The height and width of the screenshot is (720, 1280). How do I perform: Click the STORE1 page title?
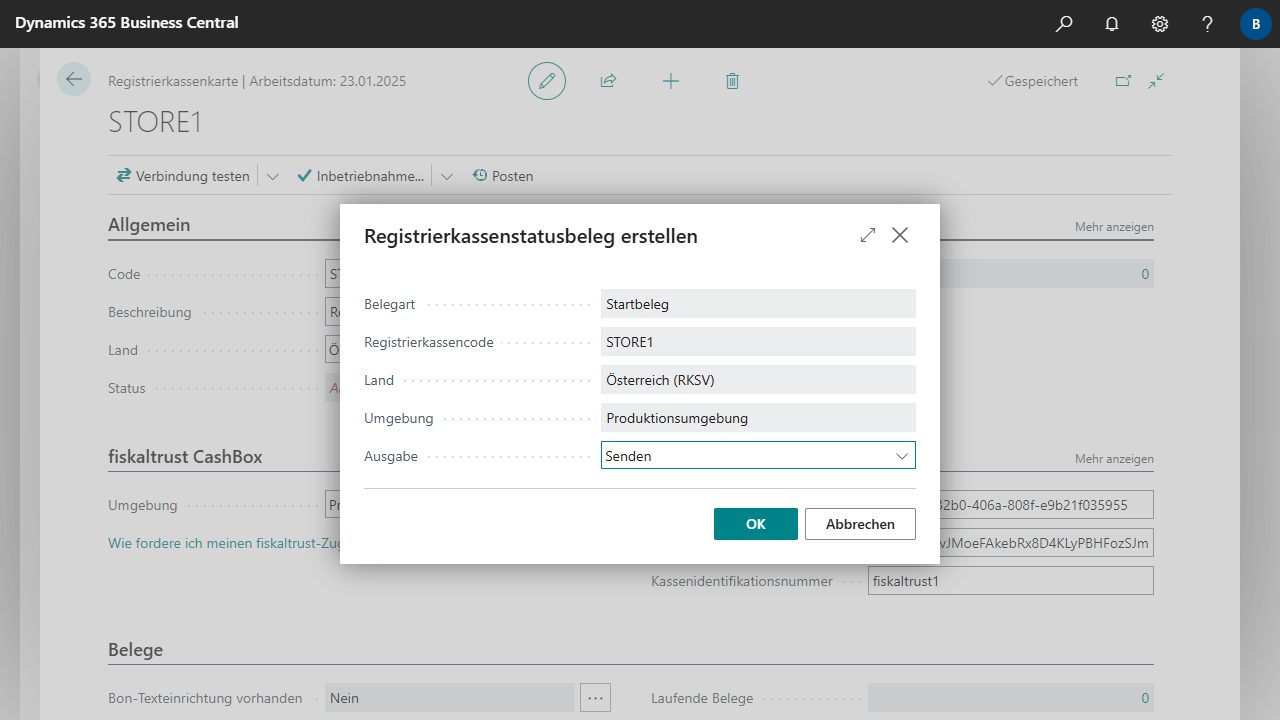tap(155, 122)
